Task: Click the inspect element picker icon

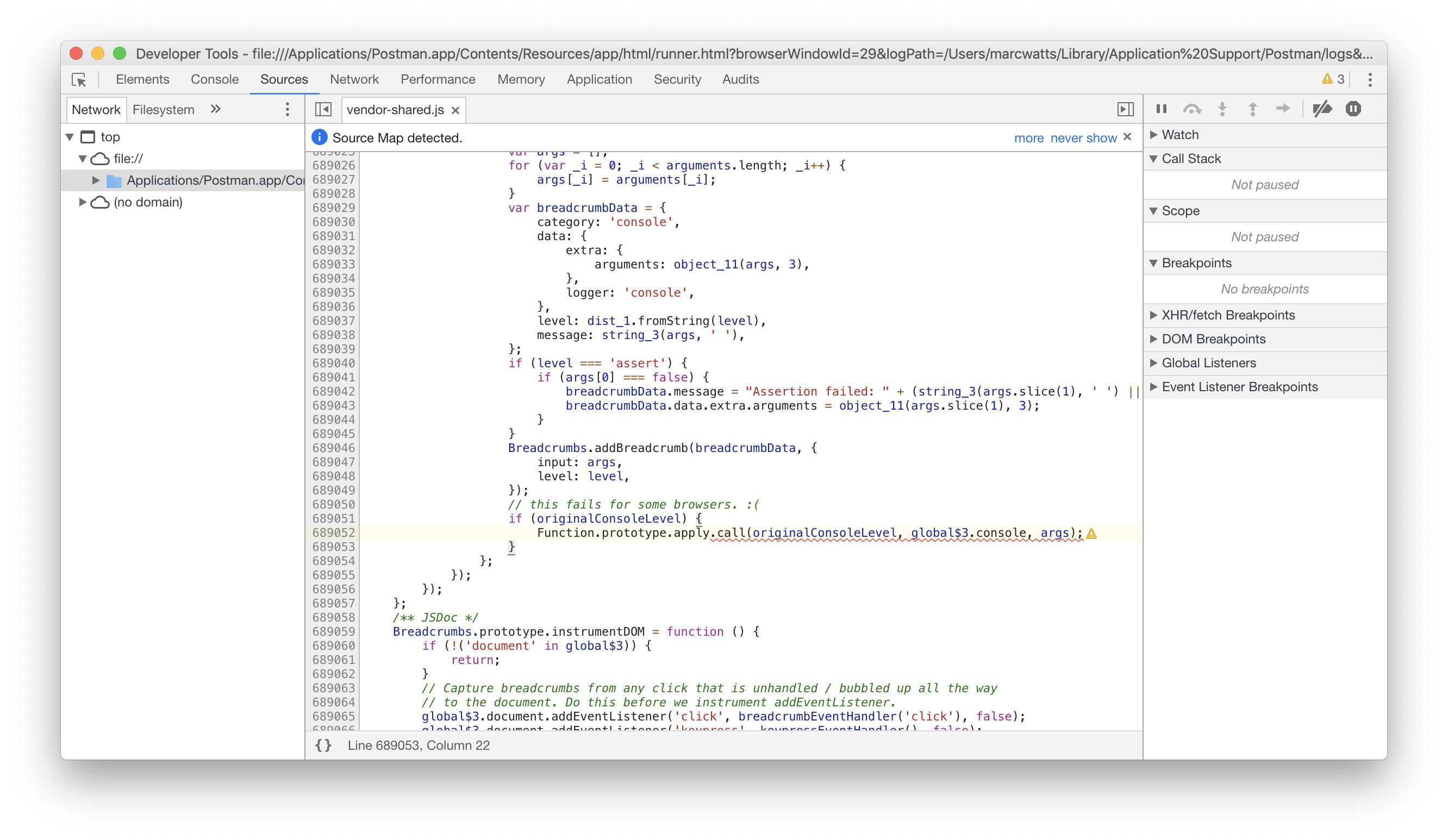Action: (x=79, y=80)
